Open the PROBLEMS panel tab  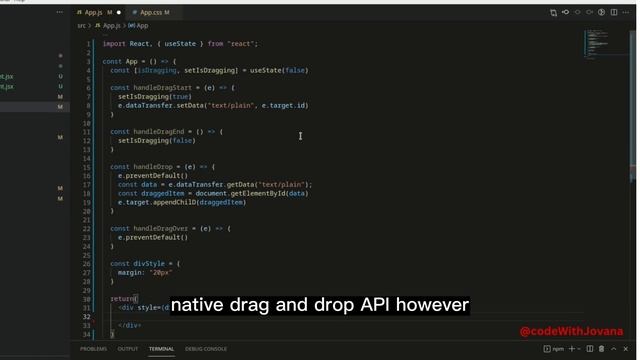click(93, 349)
